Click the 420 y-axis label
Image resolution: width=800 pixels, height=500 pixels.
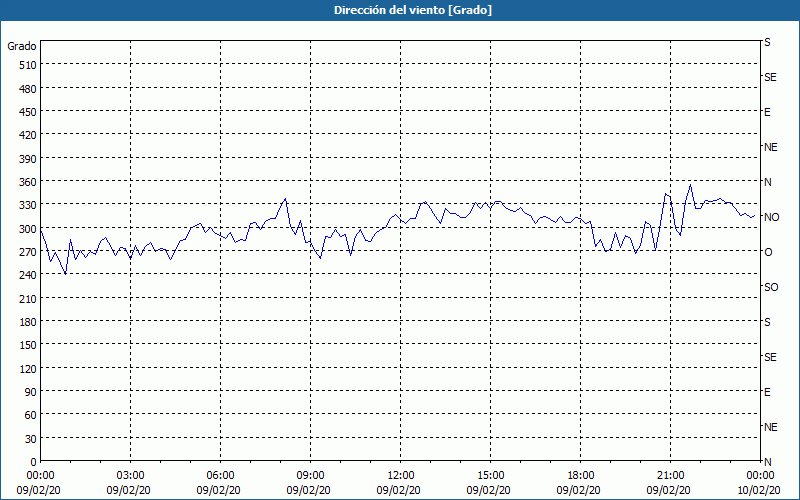(x=27, y=136)
